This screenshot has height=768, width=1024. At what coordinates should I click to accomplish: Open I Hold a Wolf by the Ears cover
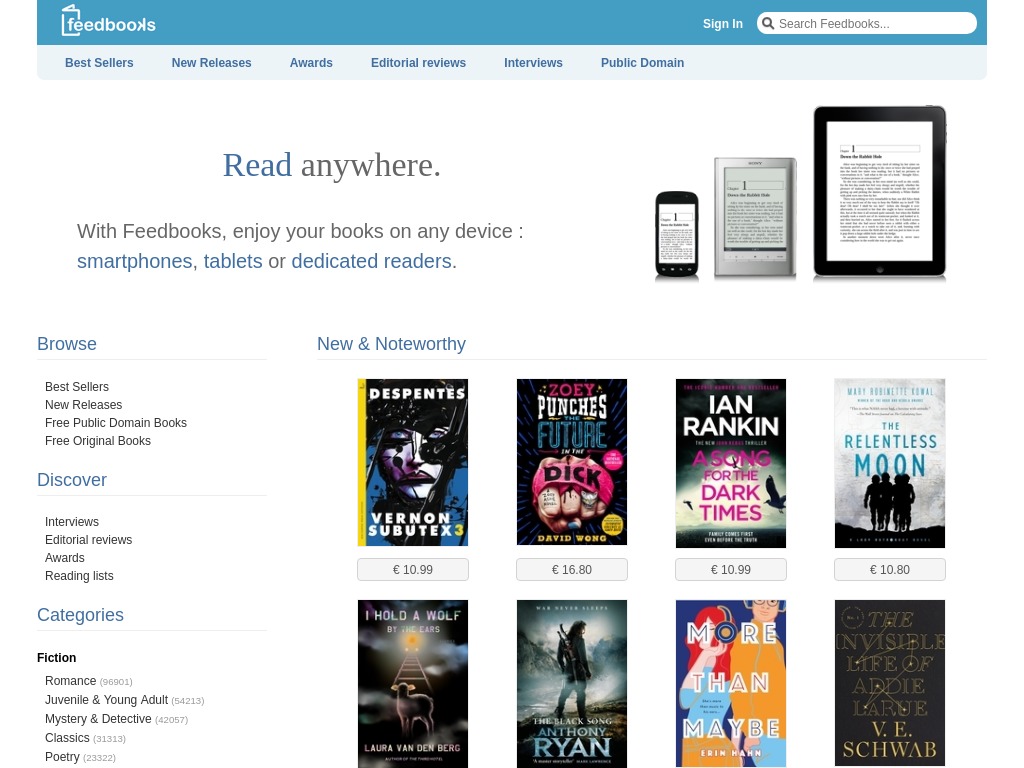coord(413,684)
